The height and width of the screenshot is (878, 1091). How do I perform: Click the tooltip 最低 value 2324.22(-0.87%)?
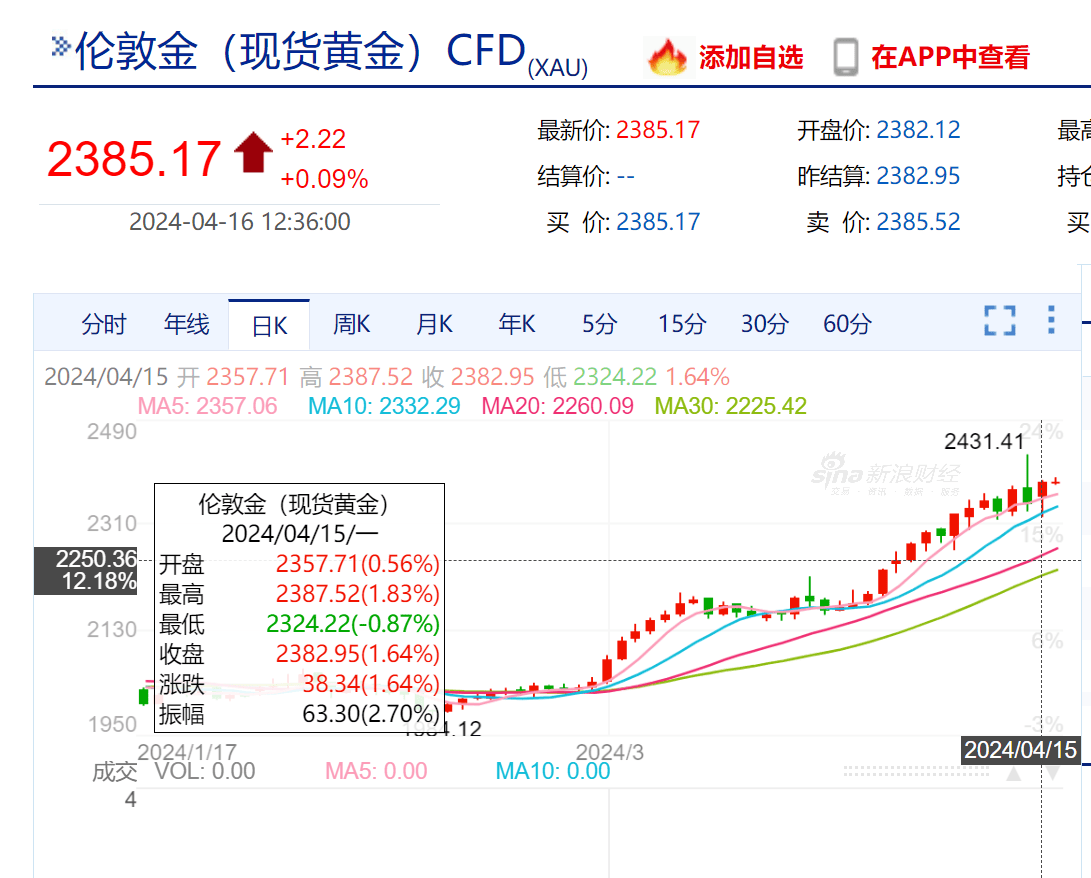tap(353, 623)
